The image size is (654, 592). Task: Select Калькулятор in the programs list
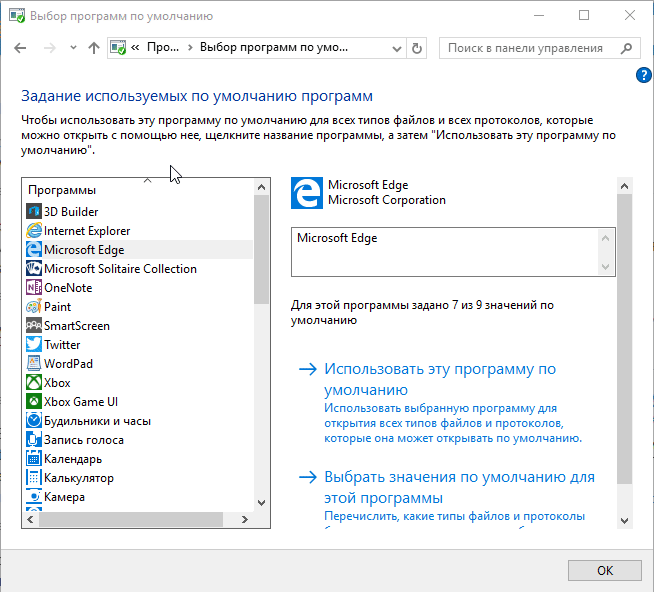tap(79, 478)
